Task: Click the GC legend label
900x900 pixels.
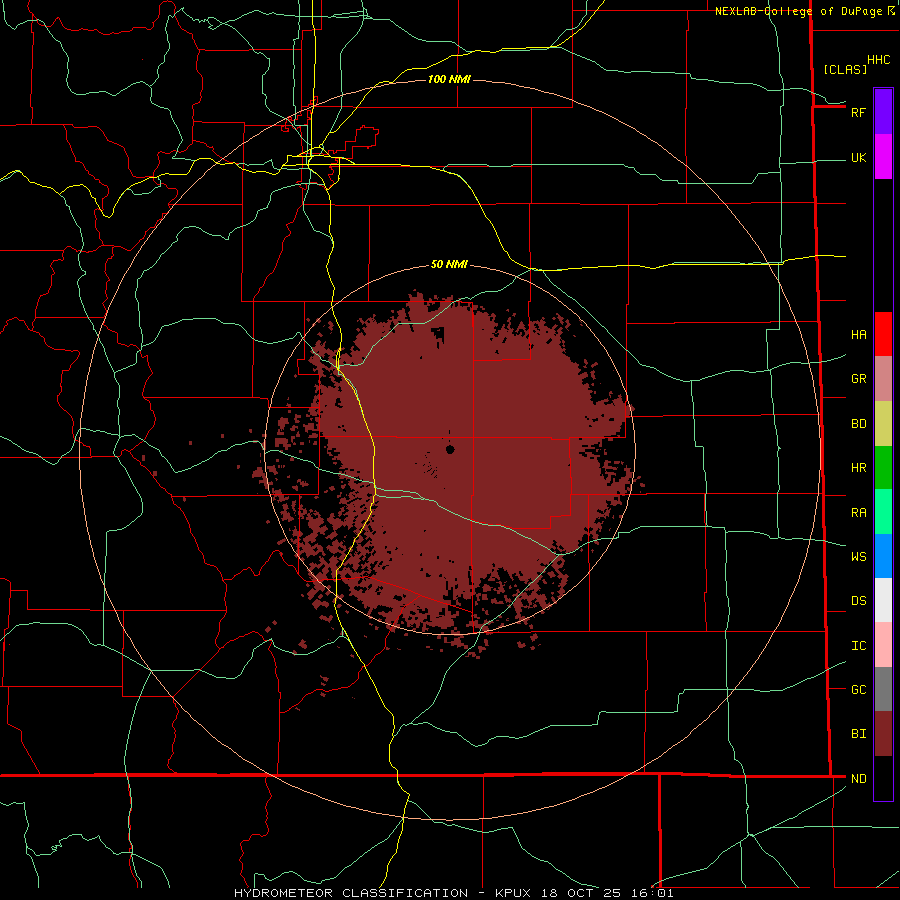Action: point(859,689)
